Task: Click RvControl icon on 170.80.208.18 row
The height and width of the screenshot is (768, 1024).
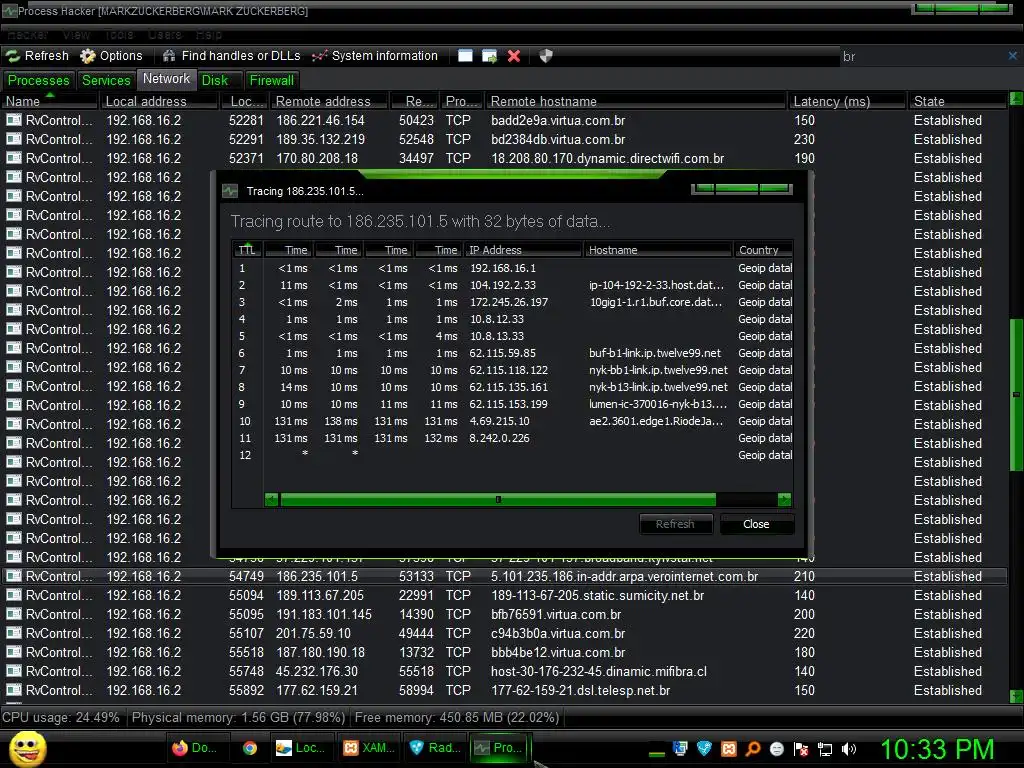Action: [x=14, y=158]
